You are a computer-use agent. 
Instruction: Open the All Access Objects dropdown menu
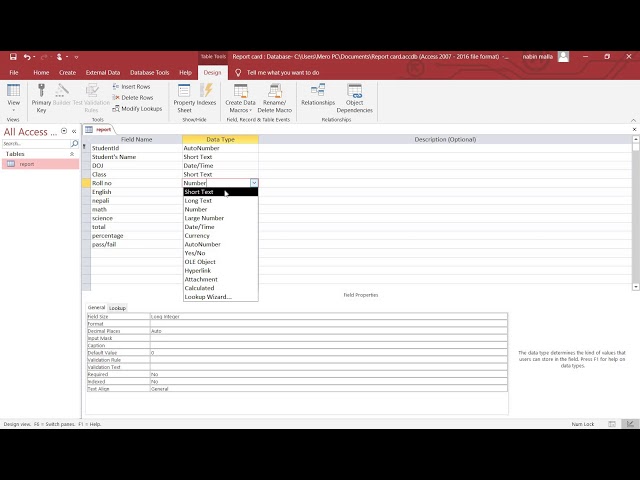[64, 131]
